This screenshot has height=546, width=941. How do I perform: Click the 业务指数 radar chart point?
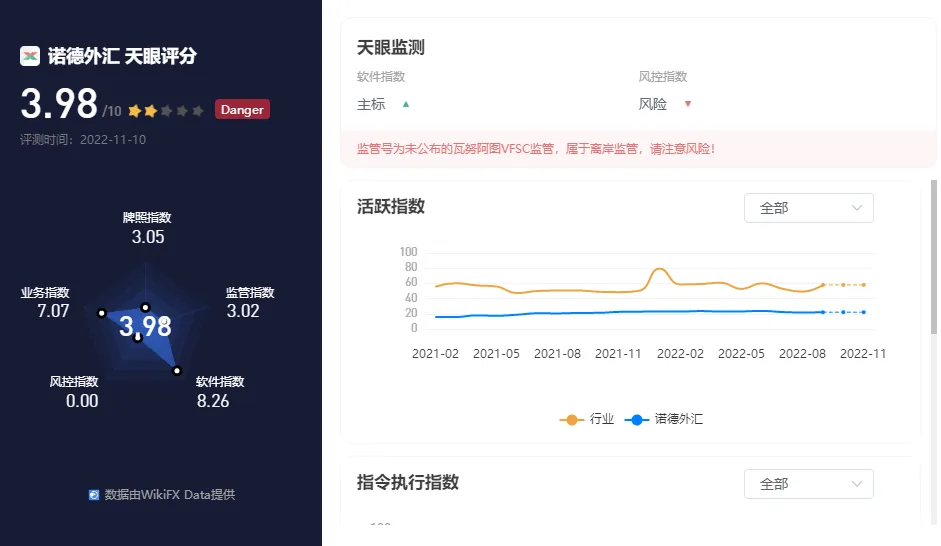[x=102, y=313]
